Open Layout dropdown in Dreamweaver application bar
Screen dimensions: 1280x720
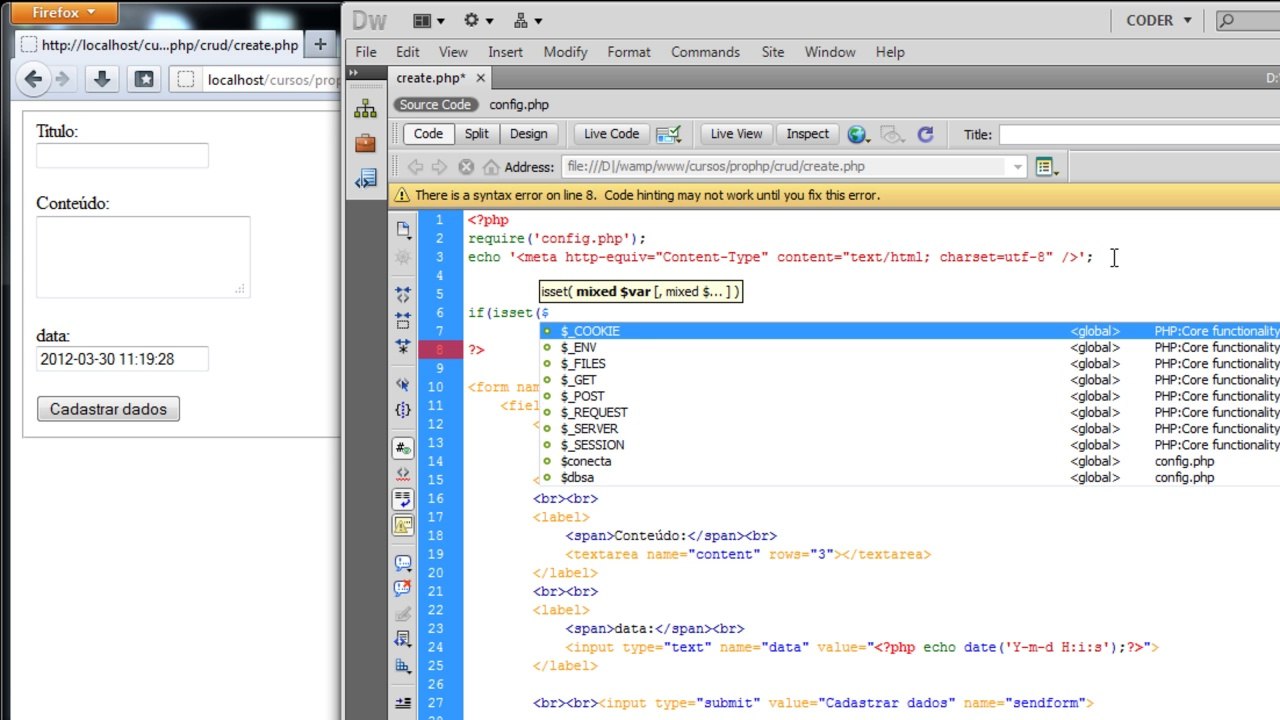(x=428, y=20)
